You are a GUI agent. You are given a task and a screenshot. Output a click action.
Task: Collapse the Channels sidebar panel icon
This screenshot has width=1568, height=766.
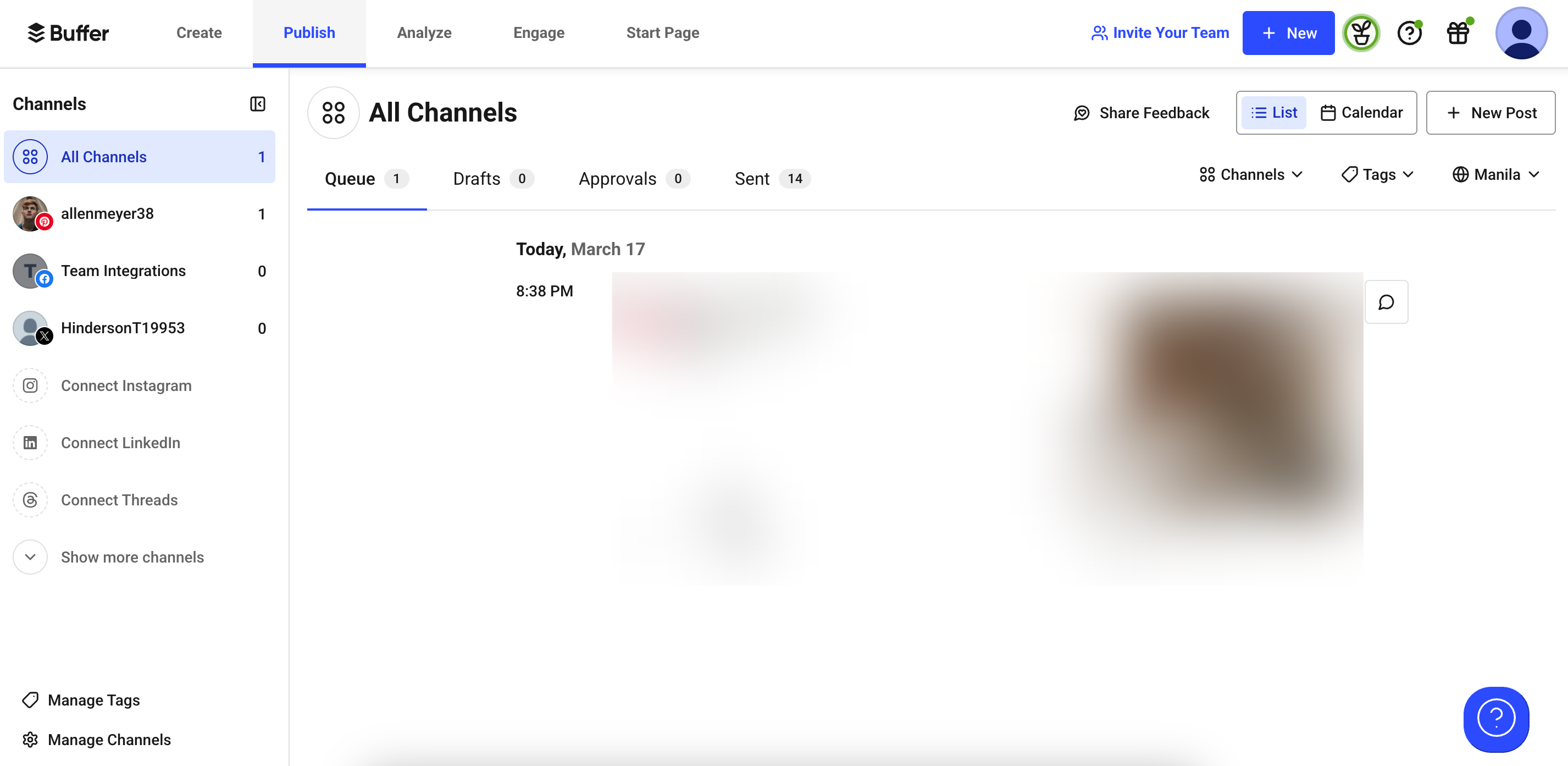click(257, 104)
